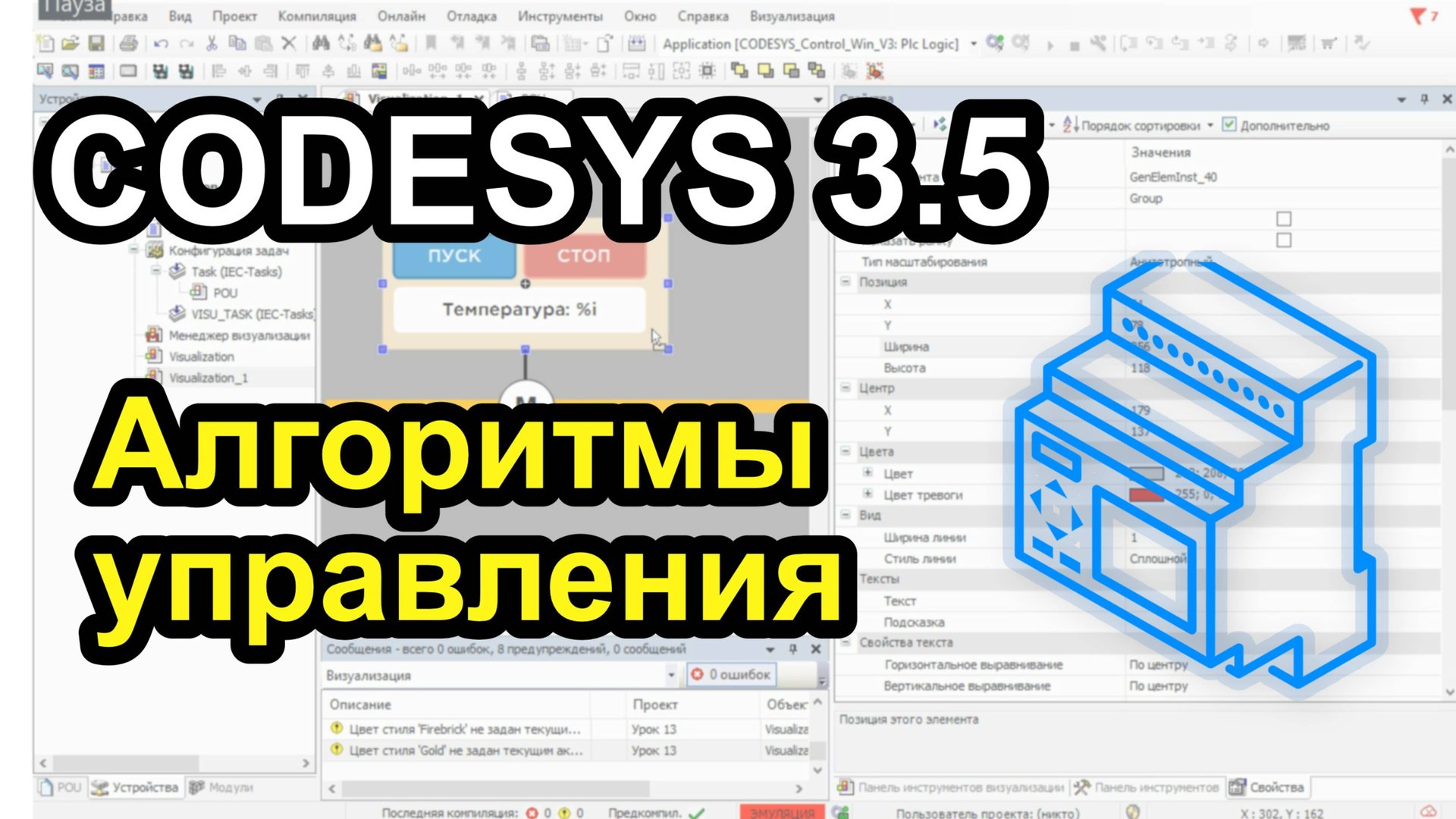Click the СТОП button in visualization
The height and width of the screenshot is (819, 1456).
[584, 256]
